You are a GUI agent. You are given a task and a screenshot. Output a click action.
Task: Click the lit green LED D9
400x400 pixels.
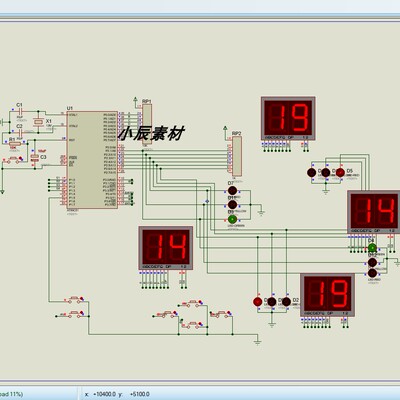pos(232,219)
